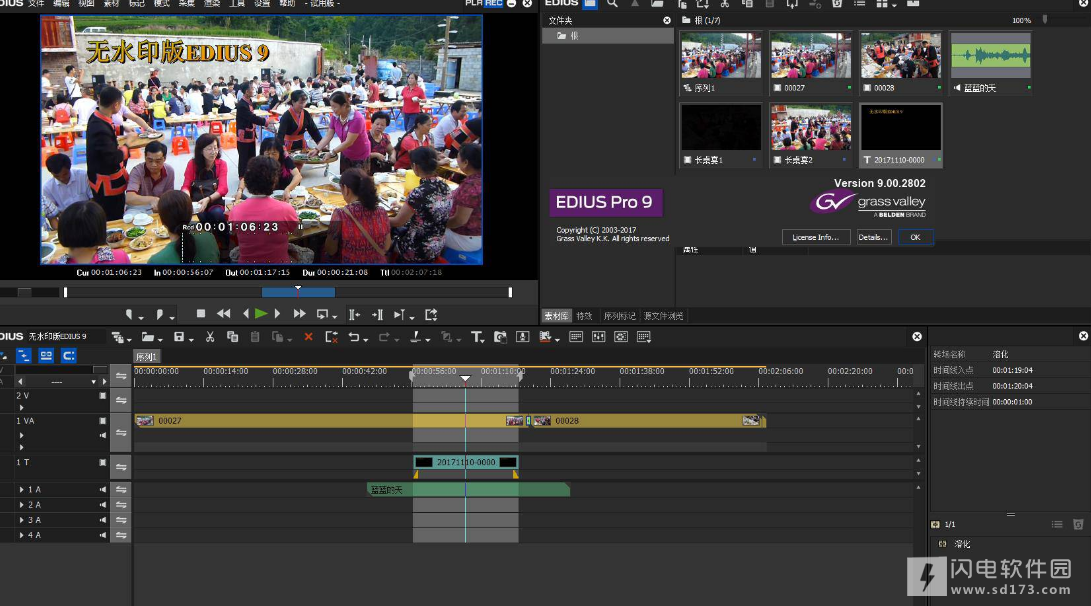Click the Copy icon in timeline toolbar

(x=232, y=337)
